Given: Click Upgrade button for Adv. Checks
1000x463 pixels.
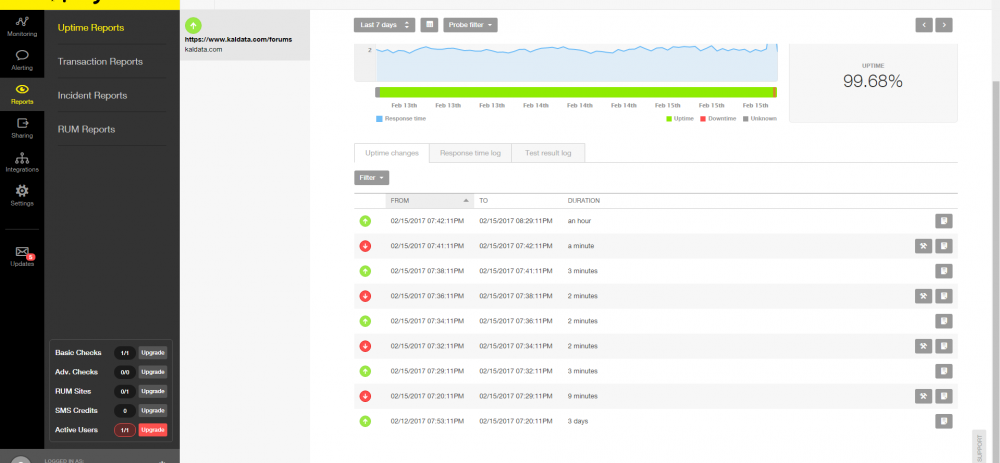Looking at the screenshot, I should pyautogui.click(x=153, y=372).
